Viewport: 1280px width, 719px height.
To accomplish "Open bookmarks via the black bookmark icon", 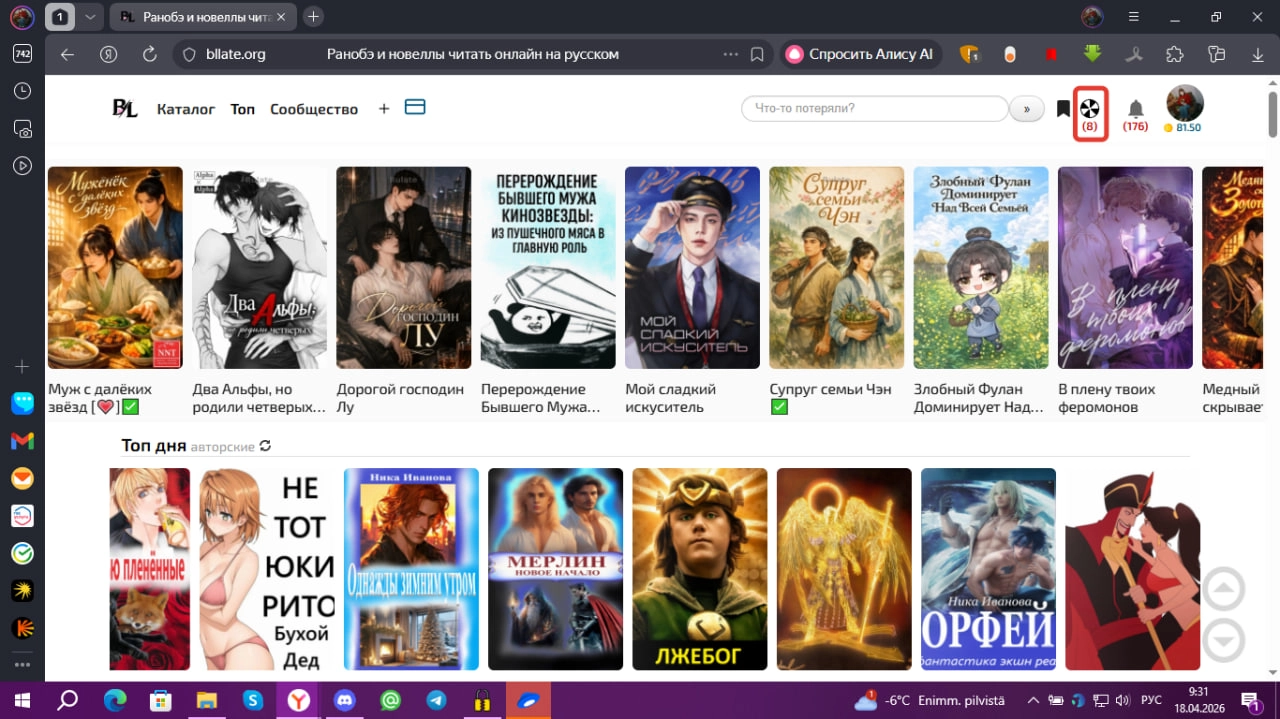I will point(1063,109).
